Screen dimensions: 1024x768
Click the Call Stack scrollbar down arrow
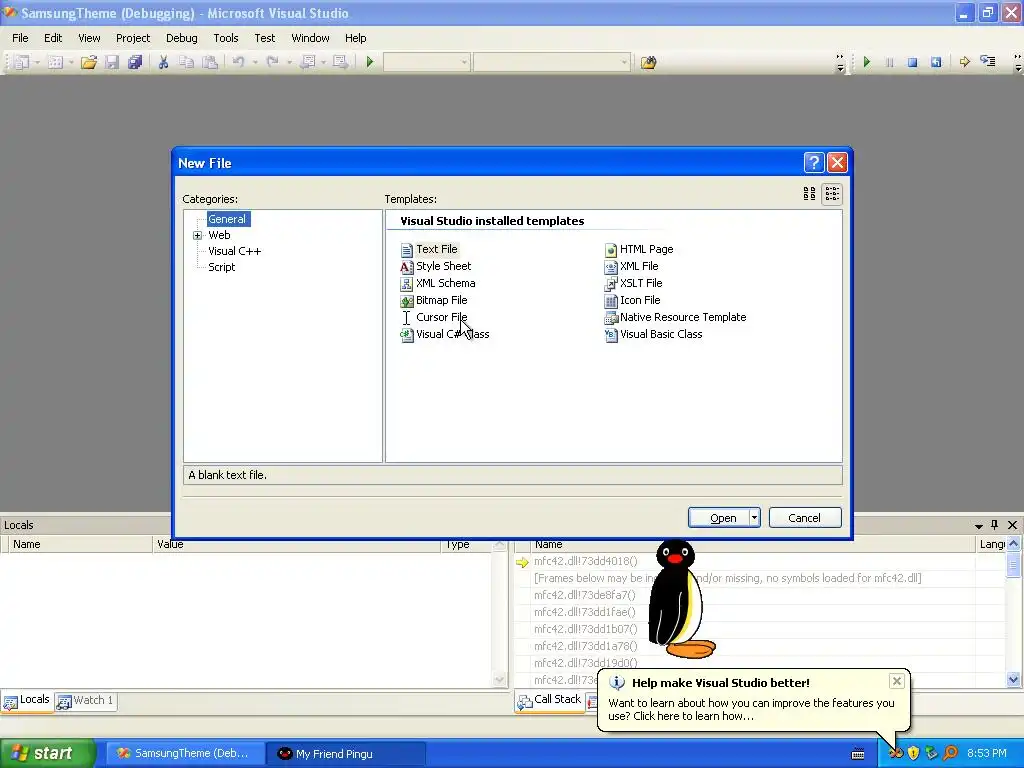point(1013,680)
